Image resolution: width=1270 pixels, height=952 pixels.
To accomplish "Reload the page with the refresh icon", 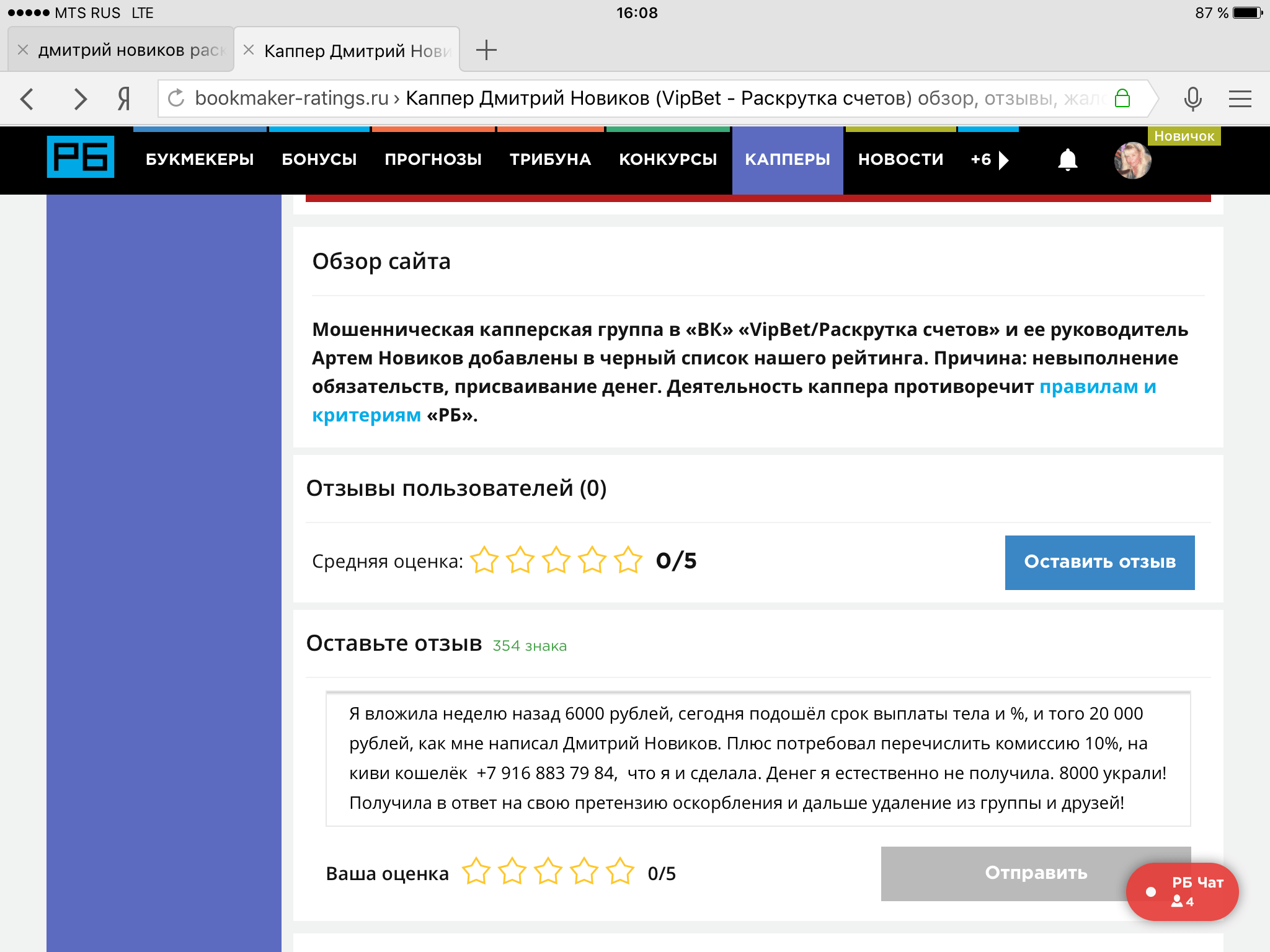I will [x=176, y=98].
